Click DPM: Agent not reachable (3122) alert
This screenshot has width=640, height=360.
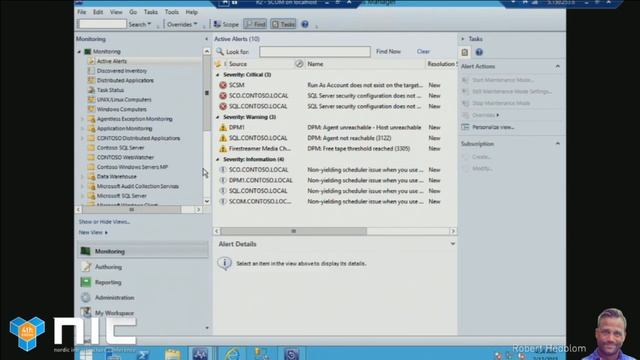coord(349,138)
